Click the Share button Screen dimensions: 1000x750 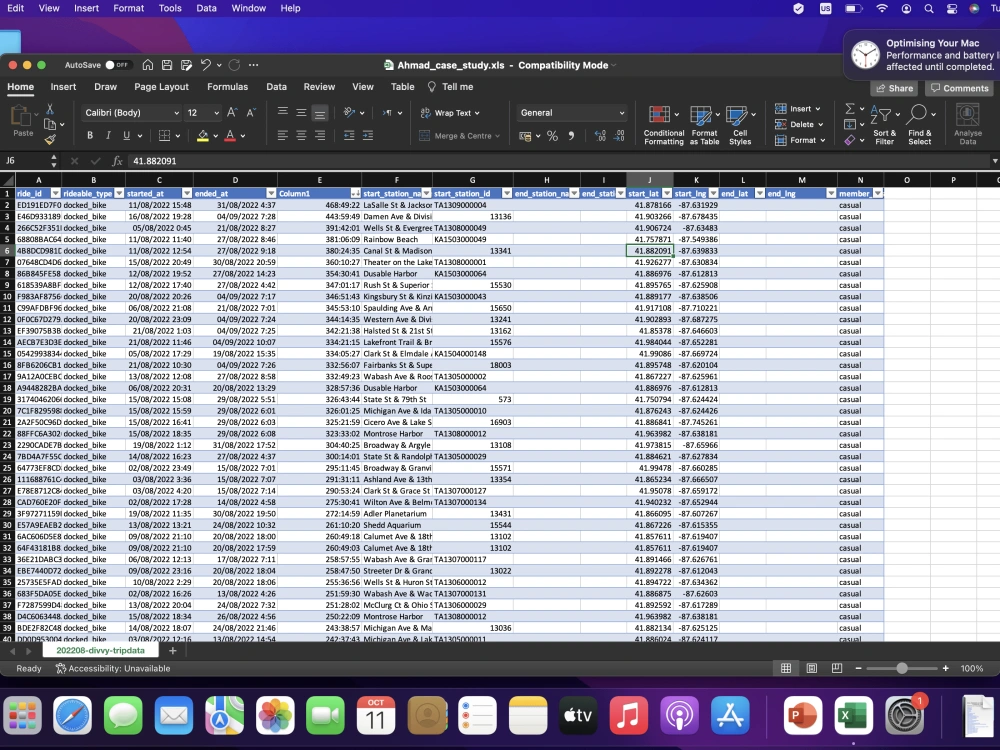click(x=894, y=88)
